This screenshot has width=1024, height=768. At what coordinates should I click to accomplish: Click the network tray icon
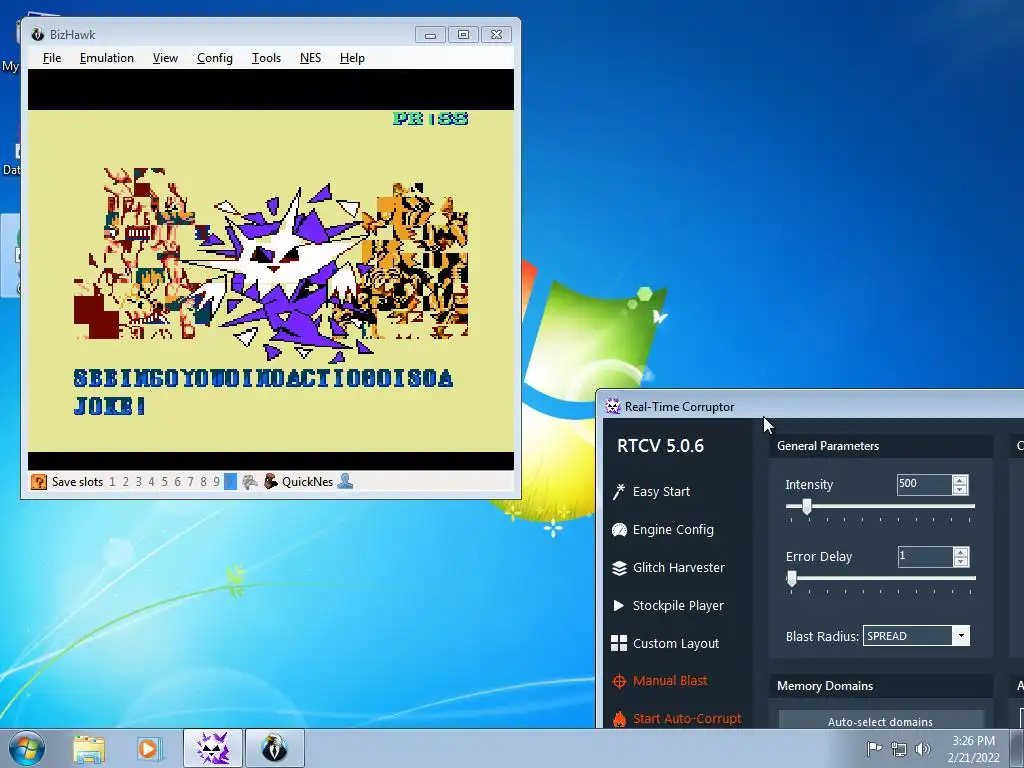click(899, 748)
